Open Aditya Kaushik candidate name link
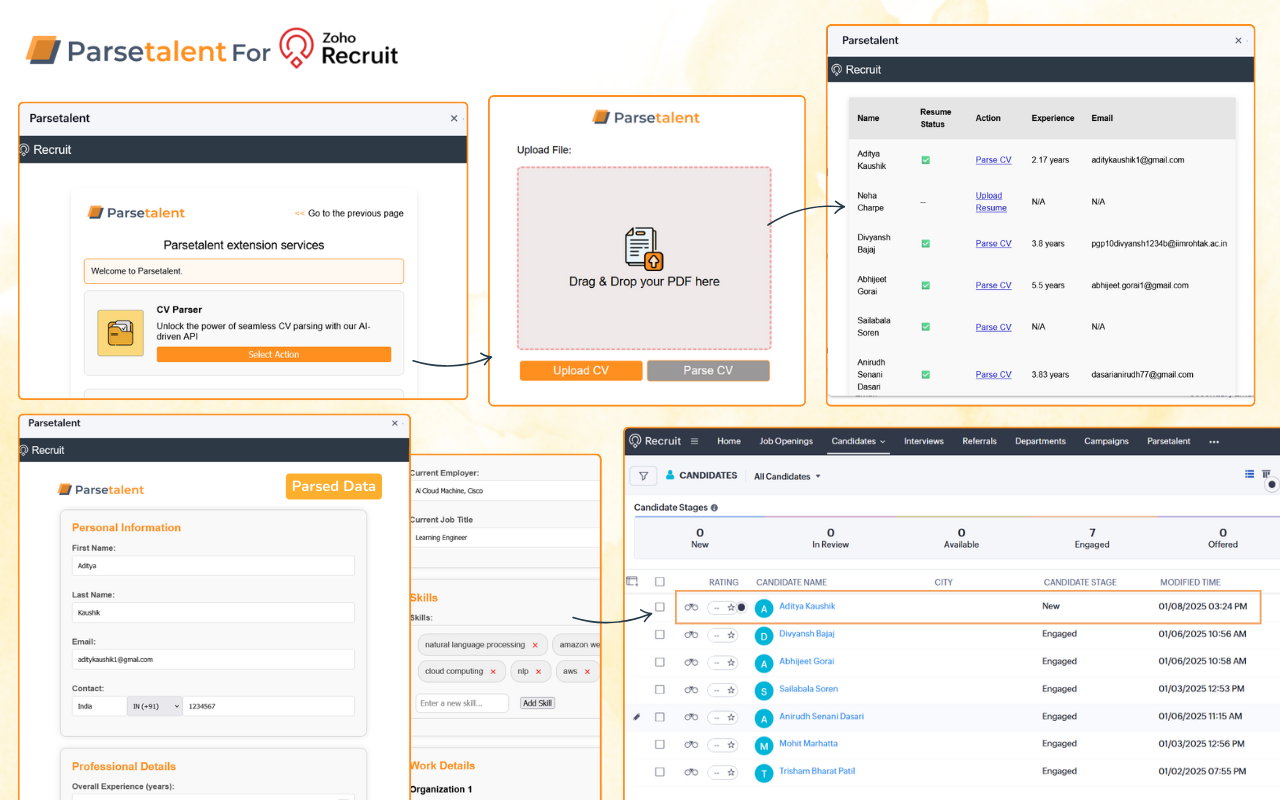Image resolution: width=1280 pixels, height=800 pixels. 807,607
